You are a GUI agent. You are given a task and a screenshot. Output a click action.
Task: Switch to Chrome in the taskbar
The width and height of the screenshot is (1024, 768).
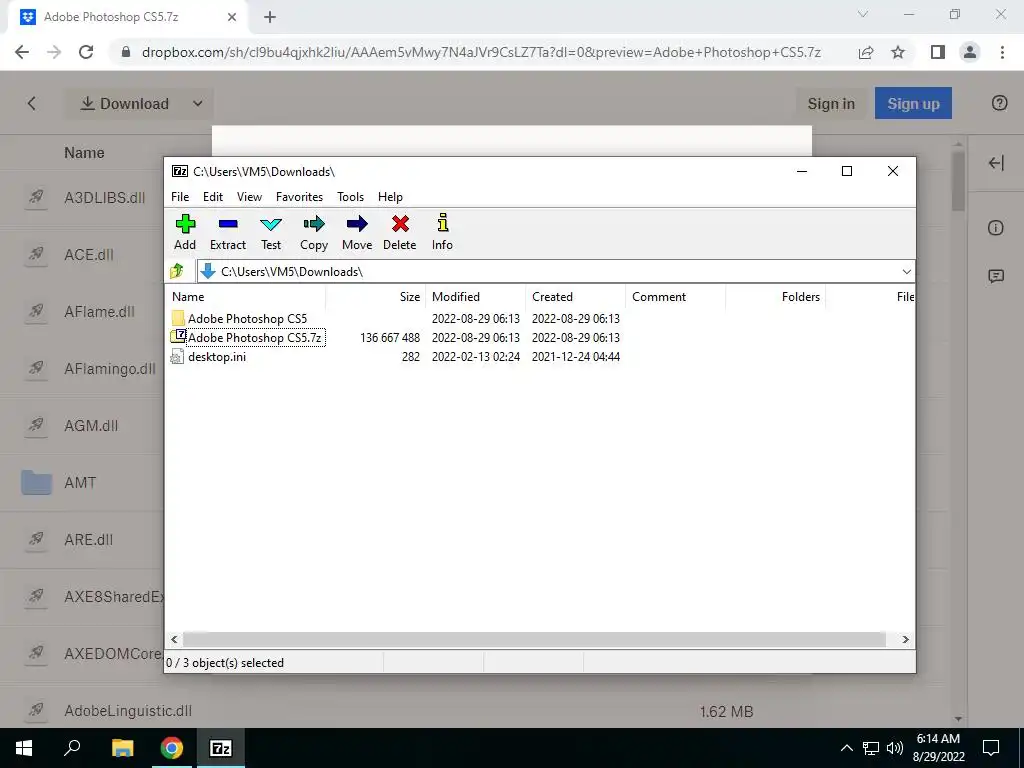click(x=171, y=748)
